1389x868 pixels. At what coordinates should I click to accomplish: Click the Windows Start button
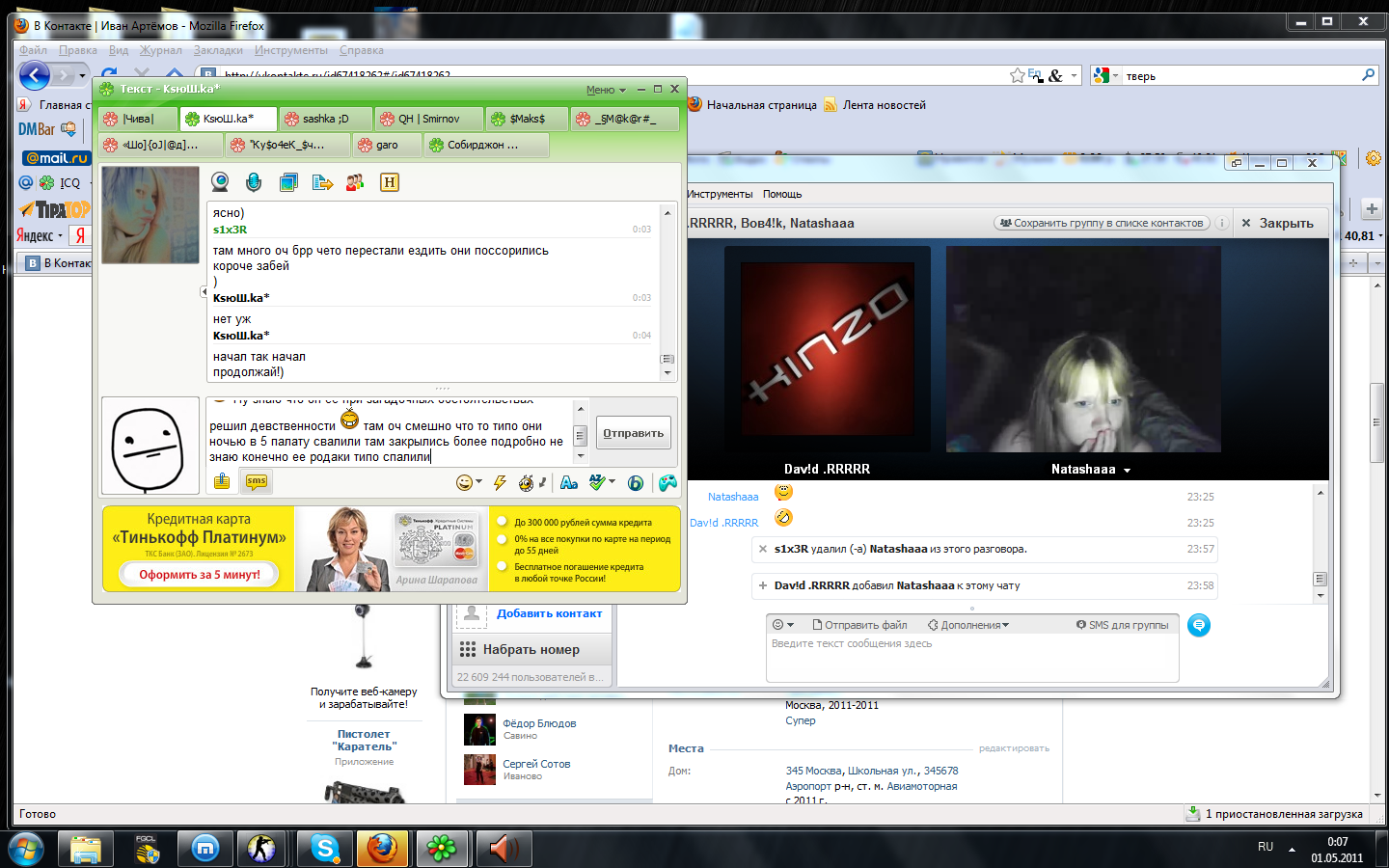pos(26,849)
